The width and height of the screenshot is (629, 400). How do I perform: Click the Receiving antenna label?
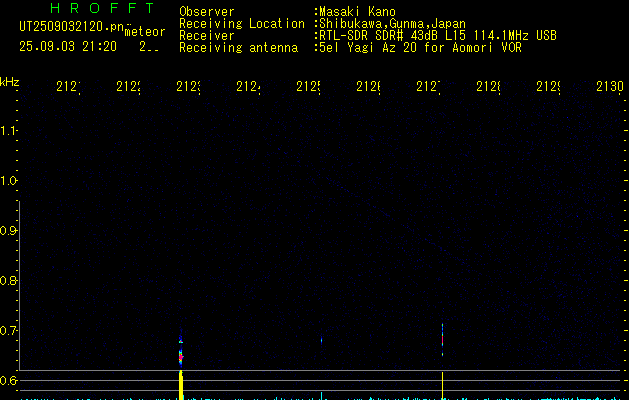tap(238, 48)
